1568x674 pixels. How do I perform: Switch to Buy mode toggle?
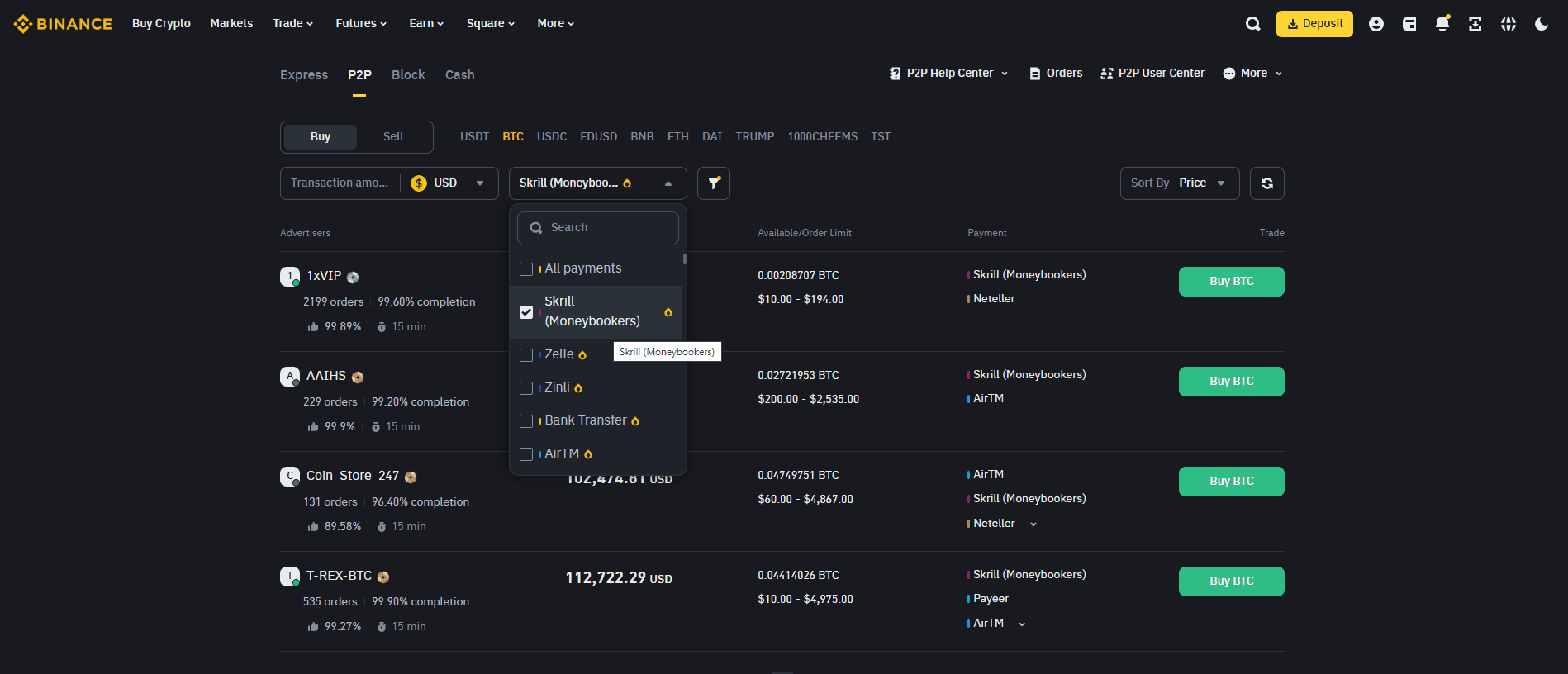pos(321,137)
